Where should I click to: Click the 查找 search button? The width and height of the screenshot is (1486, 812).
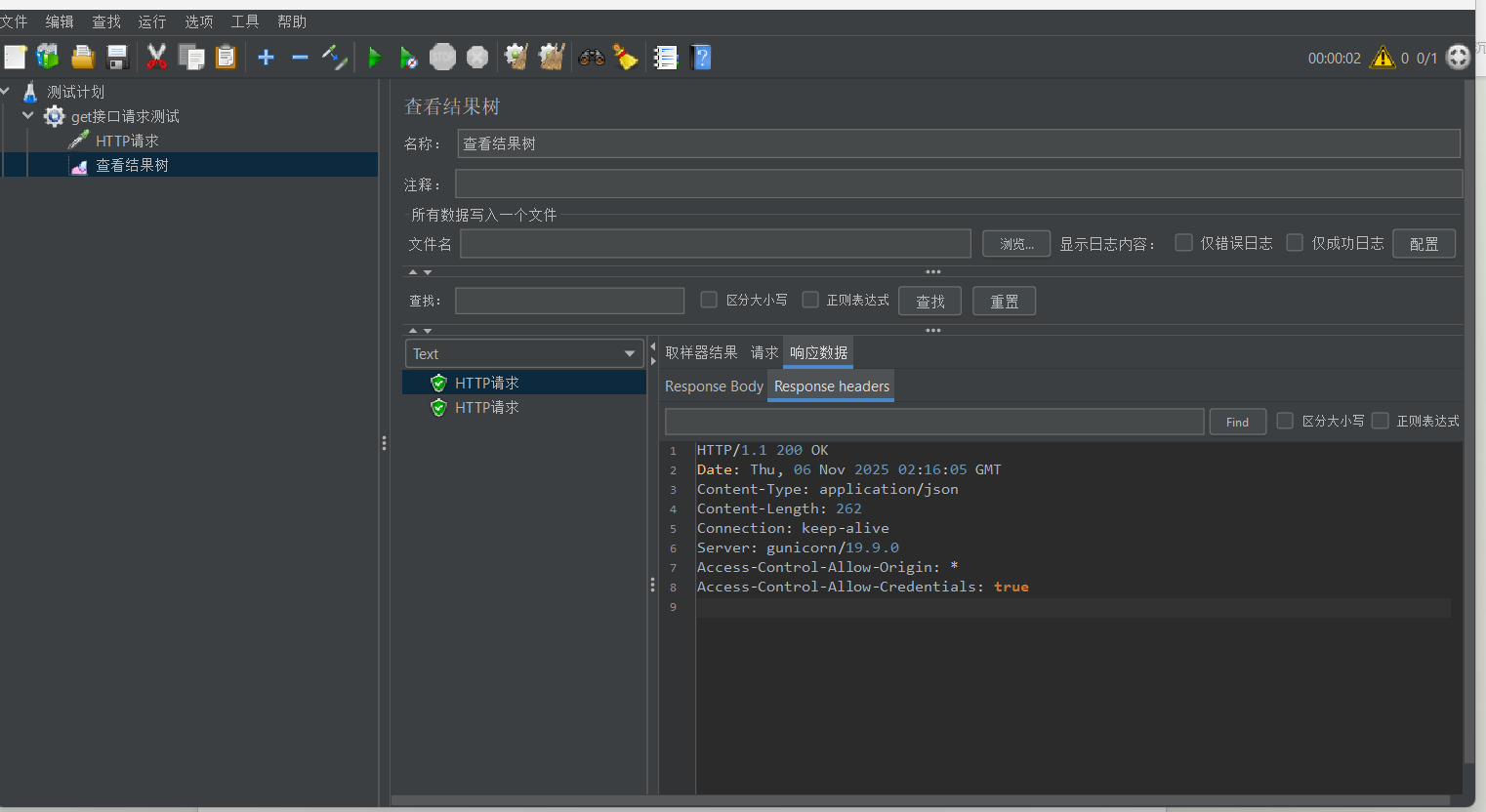[930, 302]
